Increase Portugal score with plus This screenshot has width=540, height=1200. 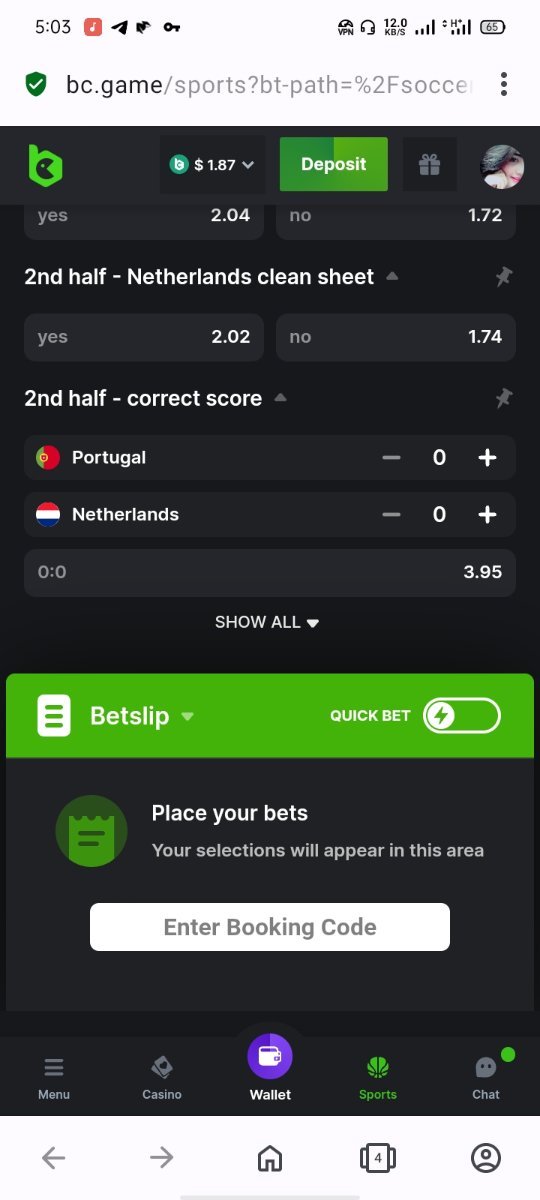click(487, 458)
